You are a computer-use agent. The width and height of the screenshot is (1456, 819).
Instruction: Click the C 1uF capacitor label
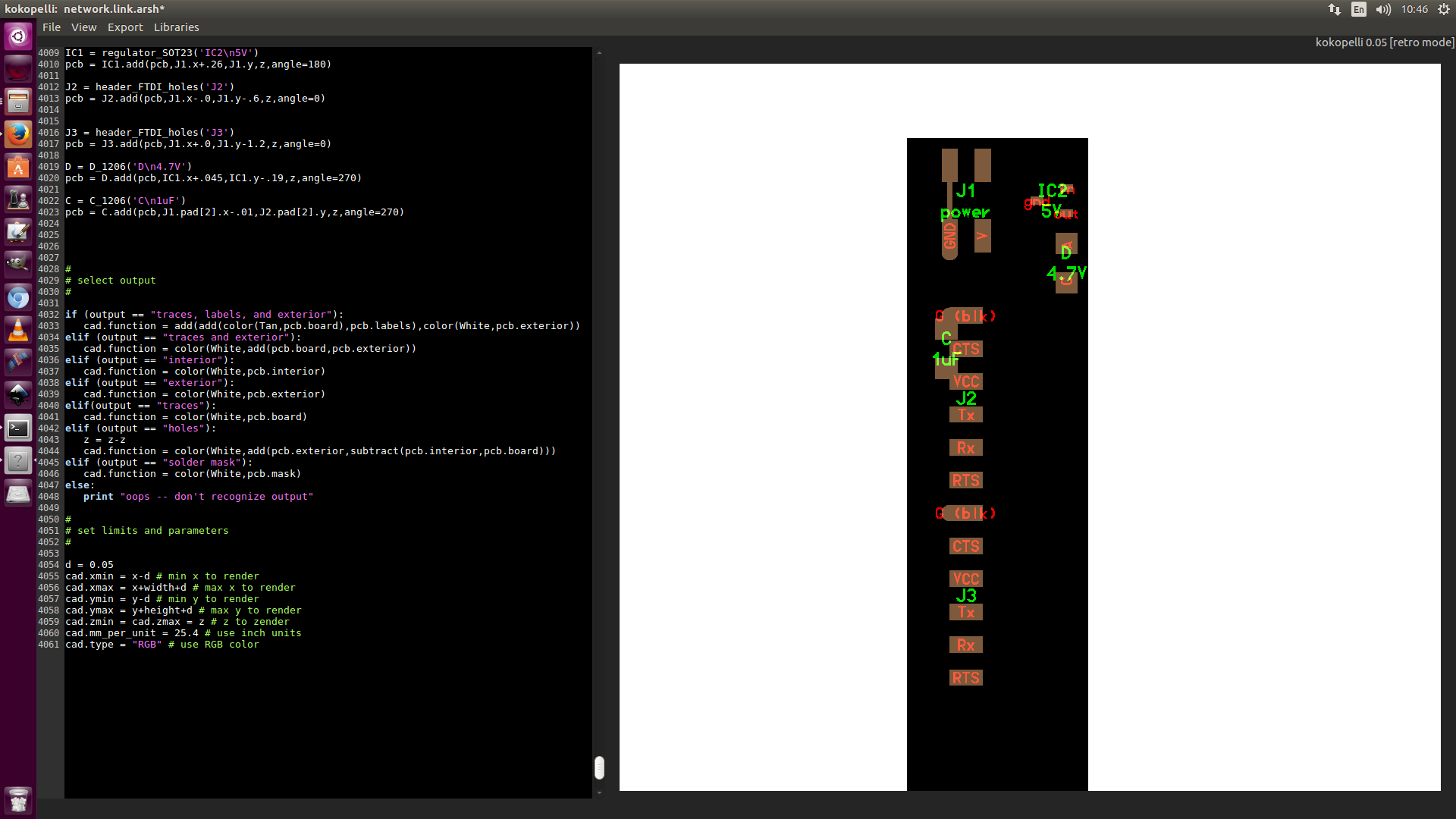[x=946, y=349]
